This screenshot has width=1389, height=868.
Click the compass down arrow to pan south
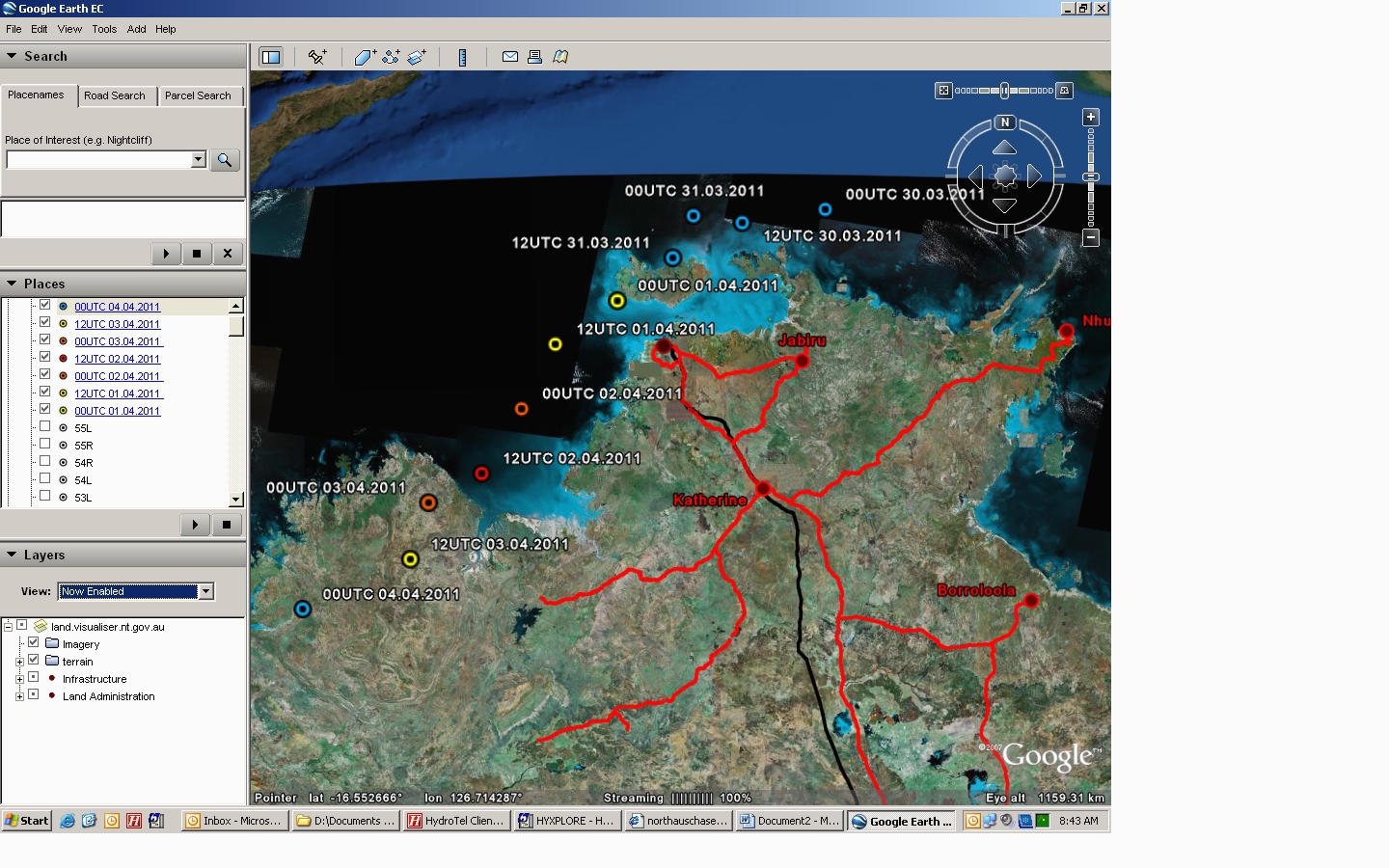pos(1005,205)
